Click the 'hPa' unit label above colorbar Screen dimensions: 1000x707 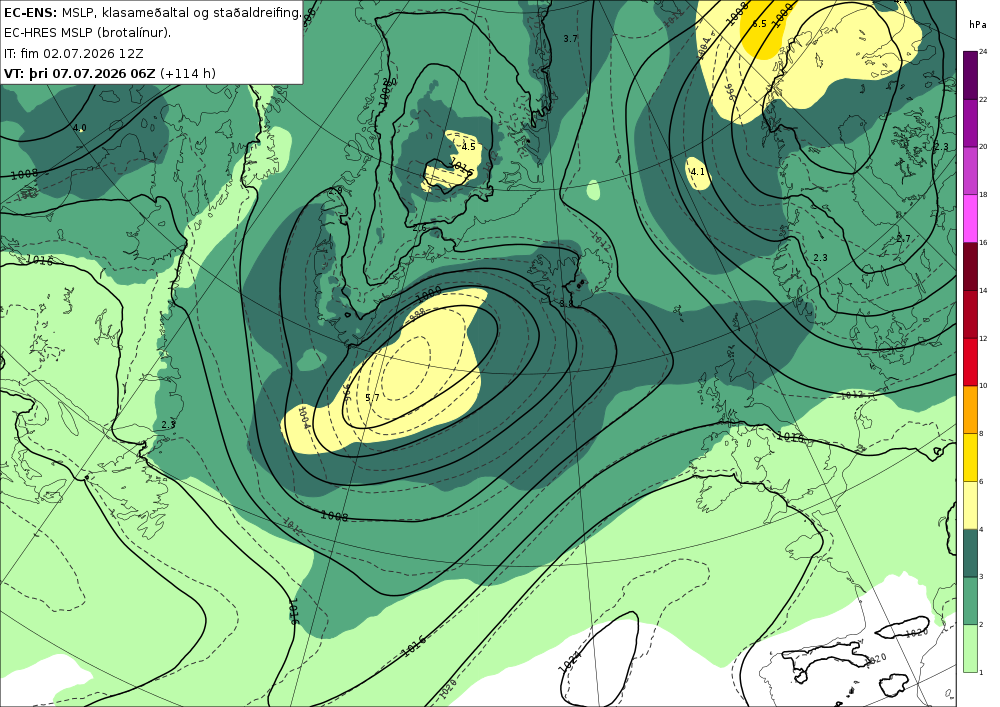point(977,25)
